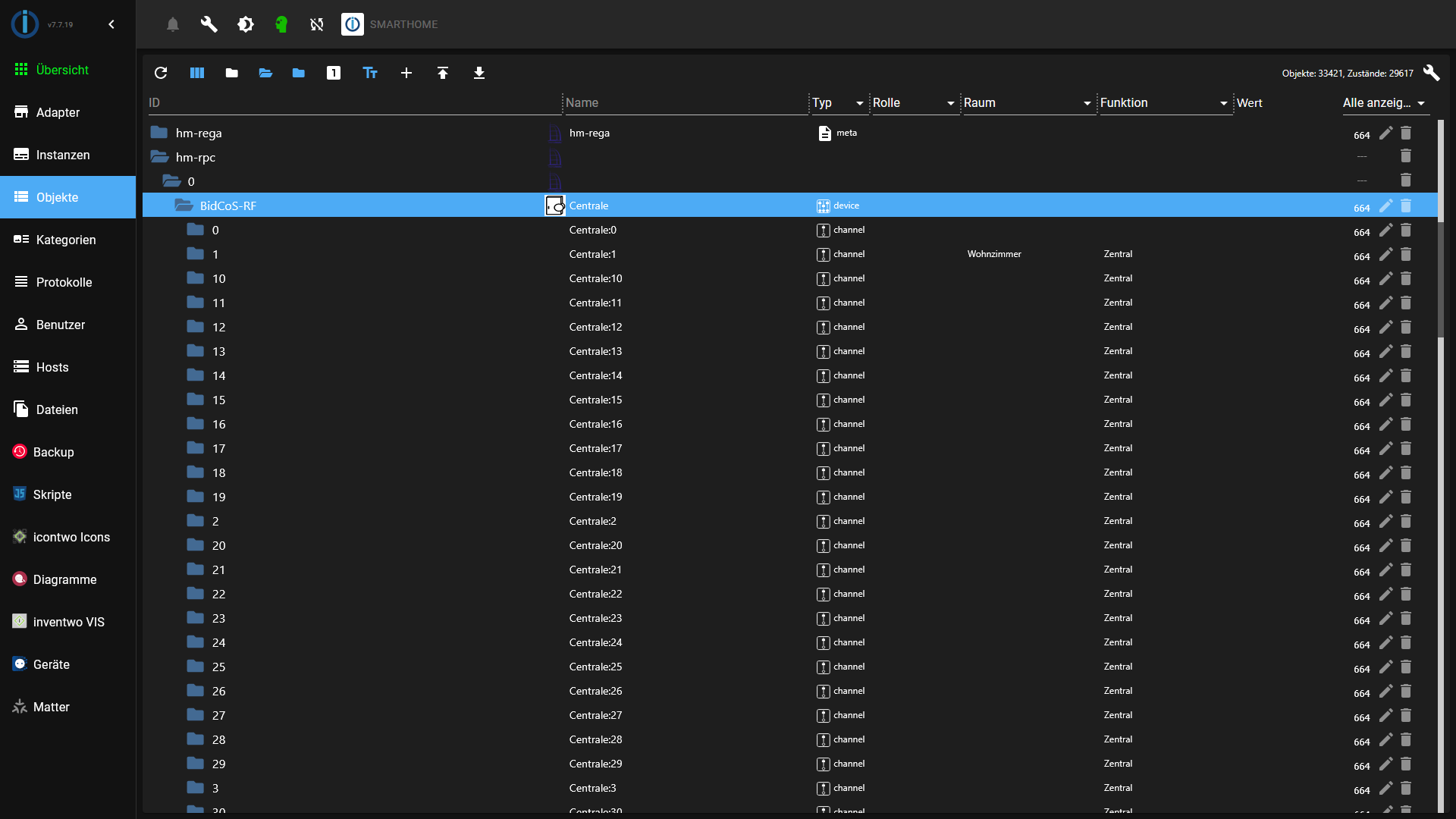Edit Centrale:1 with the pencil button
The height and width of the screenshot is (819, 1456).
[1385, 255]
